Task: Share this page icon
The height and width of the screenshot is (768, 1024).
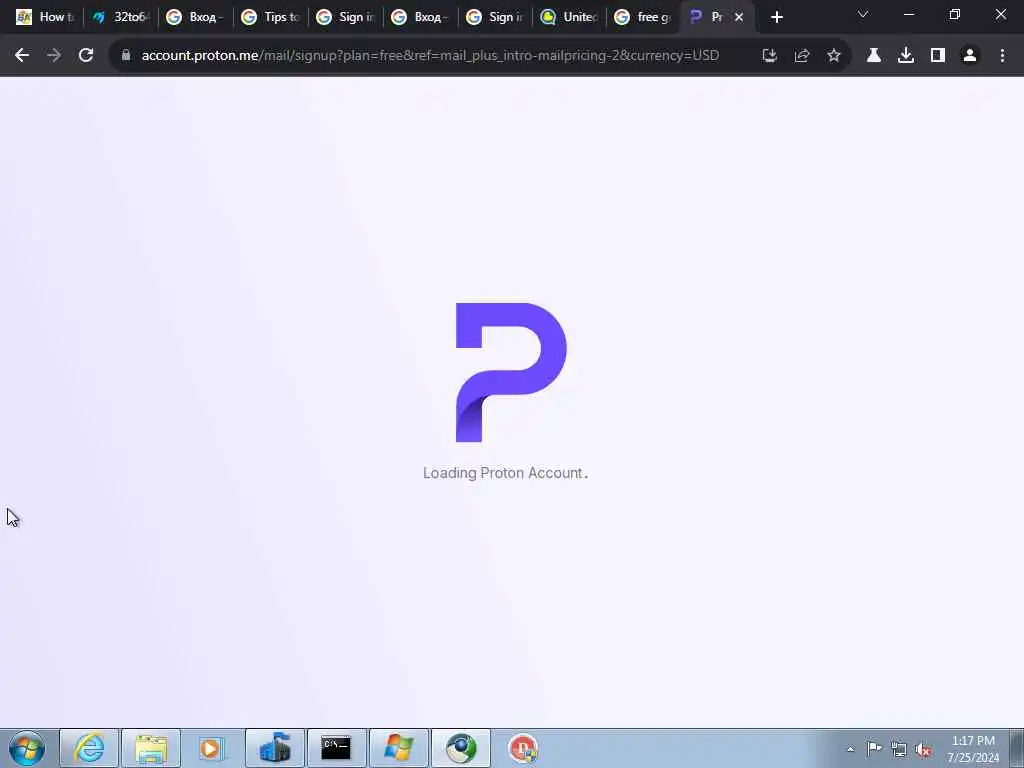Action: coord(801,56)
